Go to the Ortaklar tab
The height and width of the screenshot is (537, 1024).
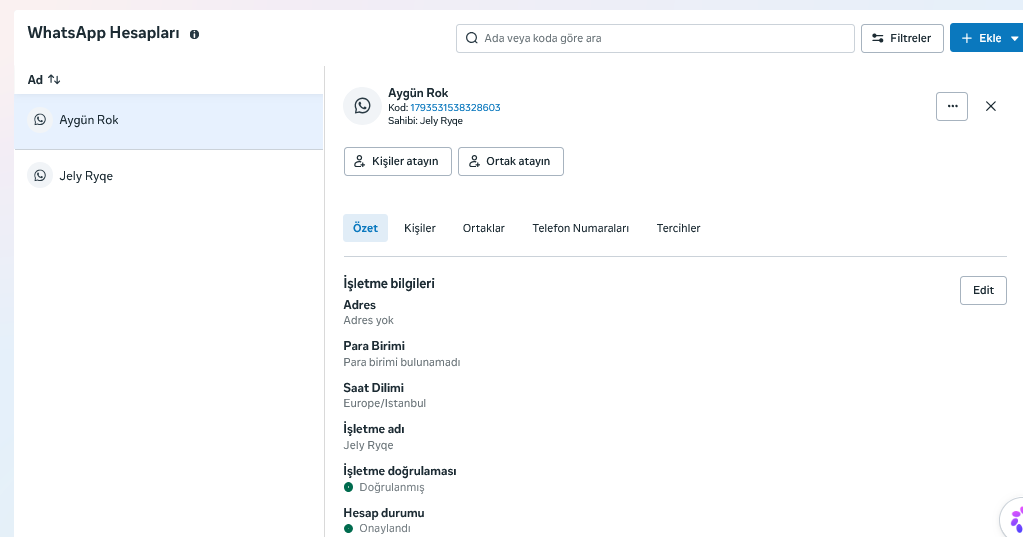pyautogui.click(x=484, y=228)
